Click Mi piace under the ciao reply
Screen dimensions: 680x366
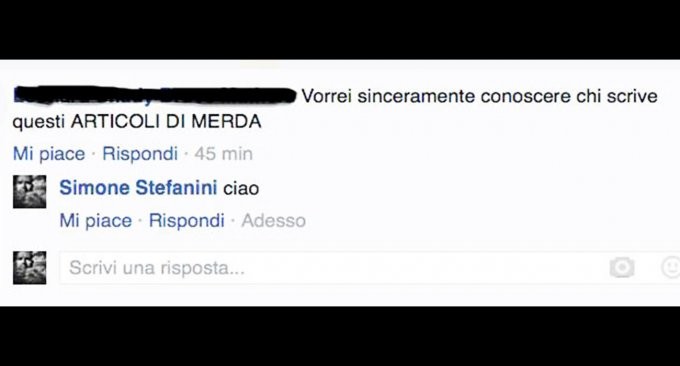coord(96,221)
